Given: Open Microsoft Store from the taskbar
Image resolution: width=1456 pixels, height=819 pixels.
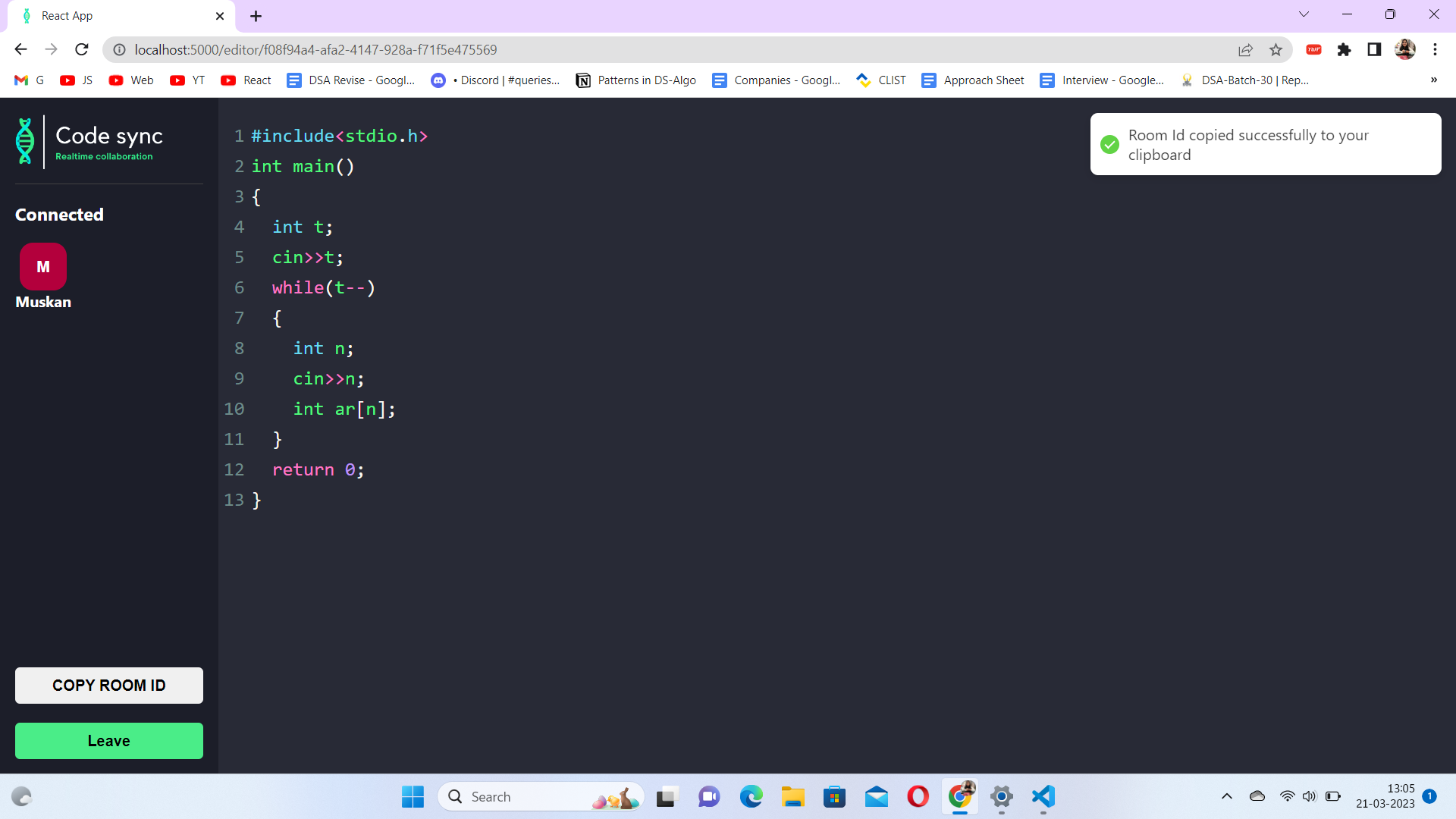Looking at the screenshot, I should point(834,797).
